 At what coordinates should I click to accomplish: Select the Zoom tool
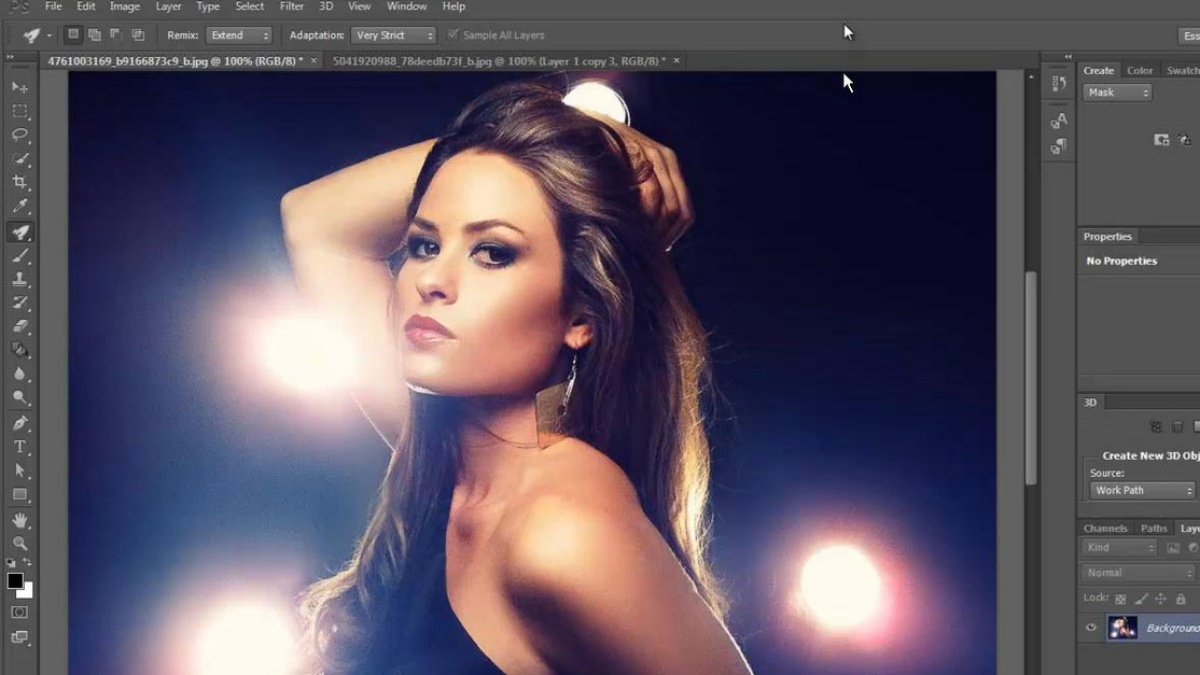click(20, 543)
